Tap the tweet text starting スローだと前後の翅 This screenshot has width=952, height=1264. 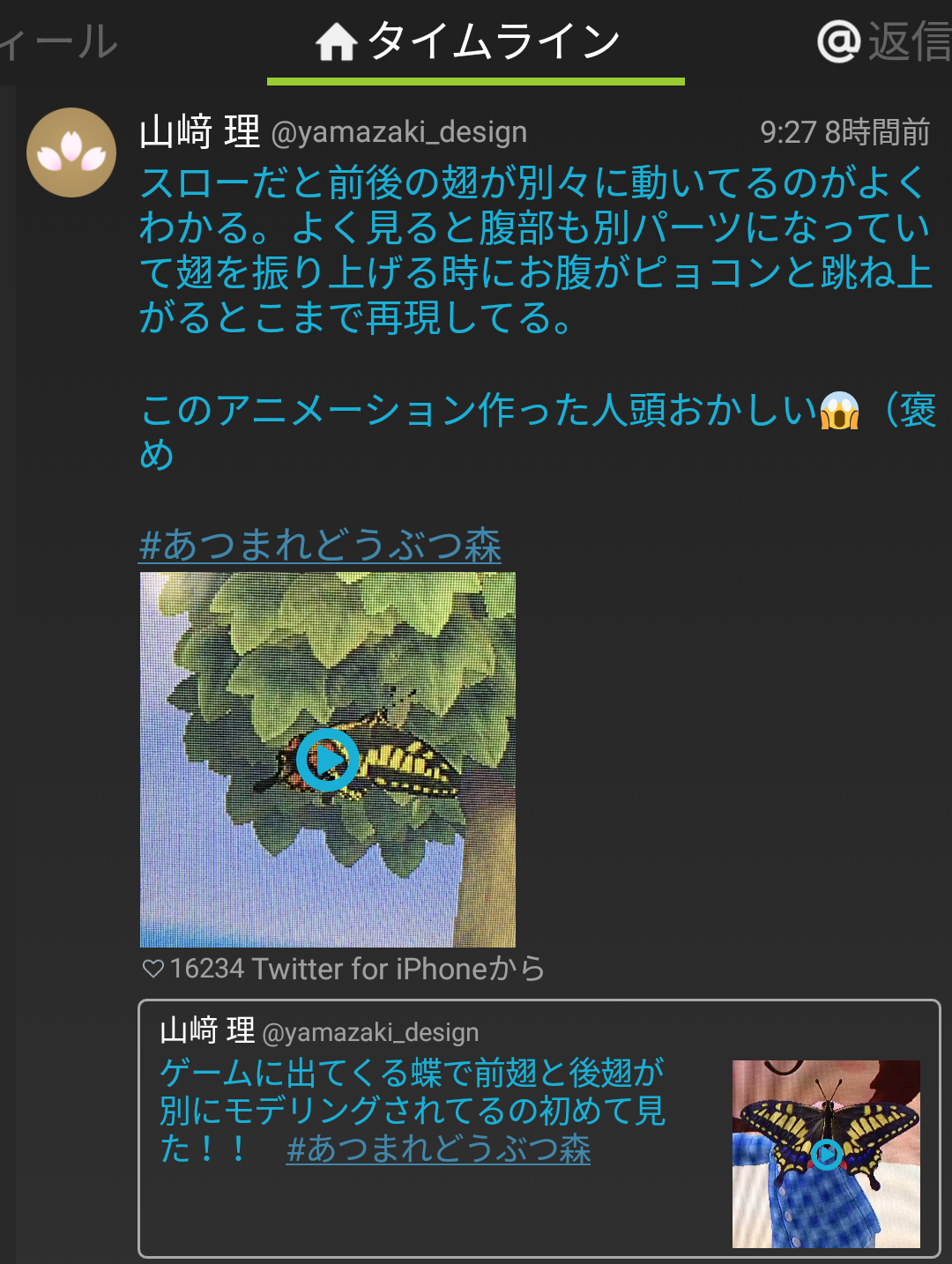click(x=536, y=249)
